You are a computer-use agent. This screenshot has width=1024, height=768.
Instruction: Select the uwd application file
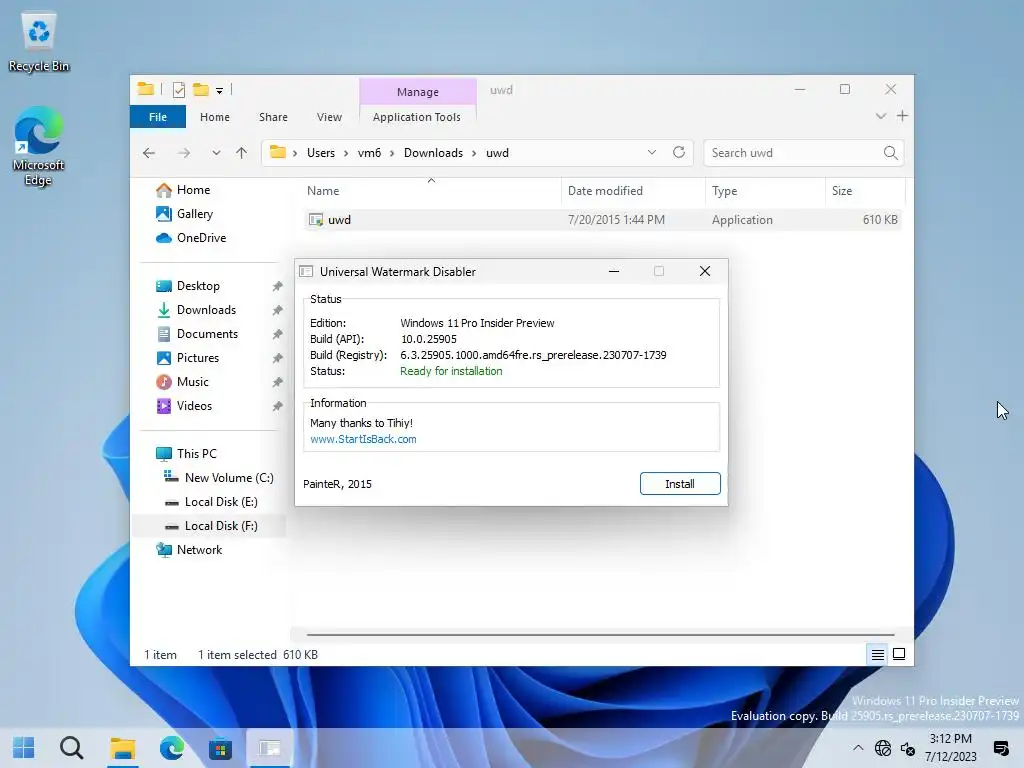[602, 220]
